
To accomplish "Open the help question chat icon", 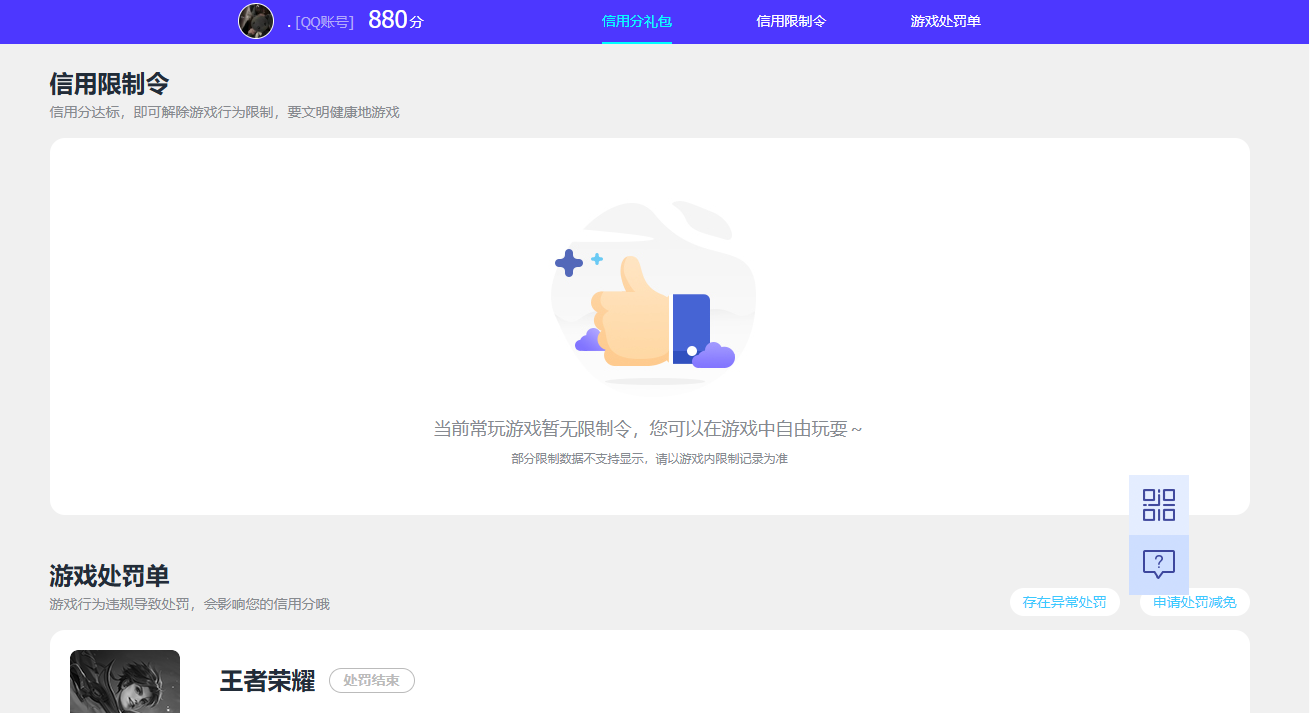I will 1159,565.
